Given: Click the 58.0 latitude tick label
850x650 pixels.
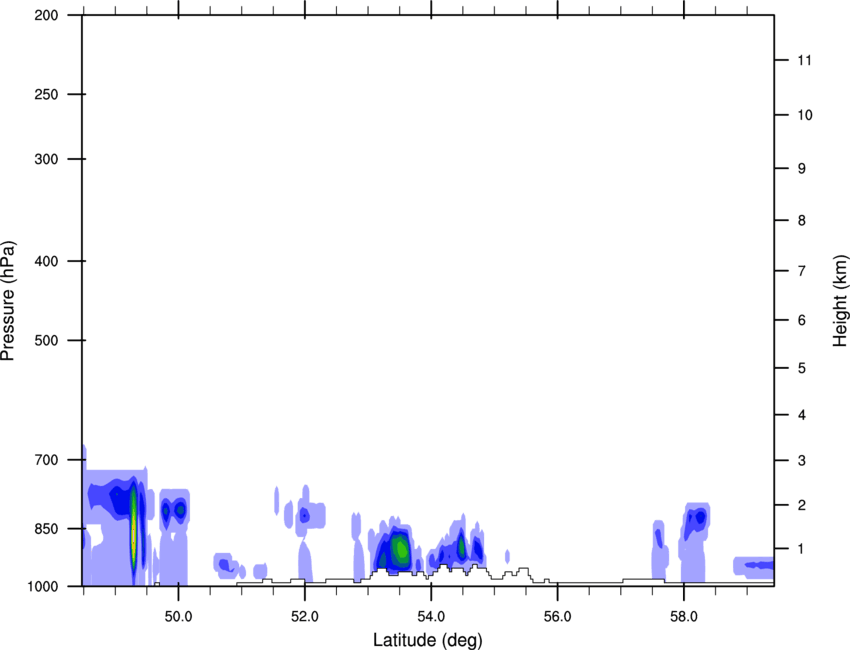Looking at the screenshot, I should [x=684, y=617].
